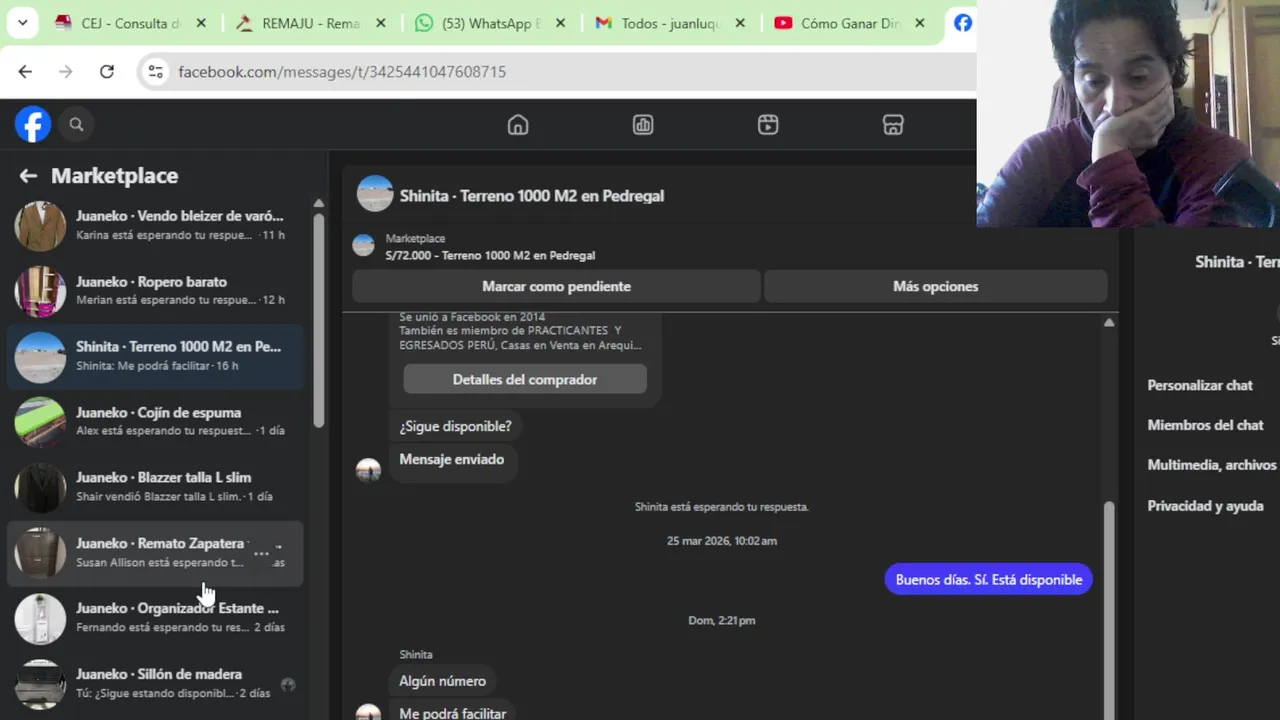The height and width of the screenshot is (720, 1280).
Task: Click chat title Shinita Terreno 1000 M2 en Pedregal
Action: pyautogui.click(x=532, y=196)
